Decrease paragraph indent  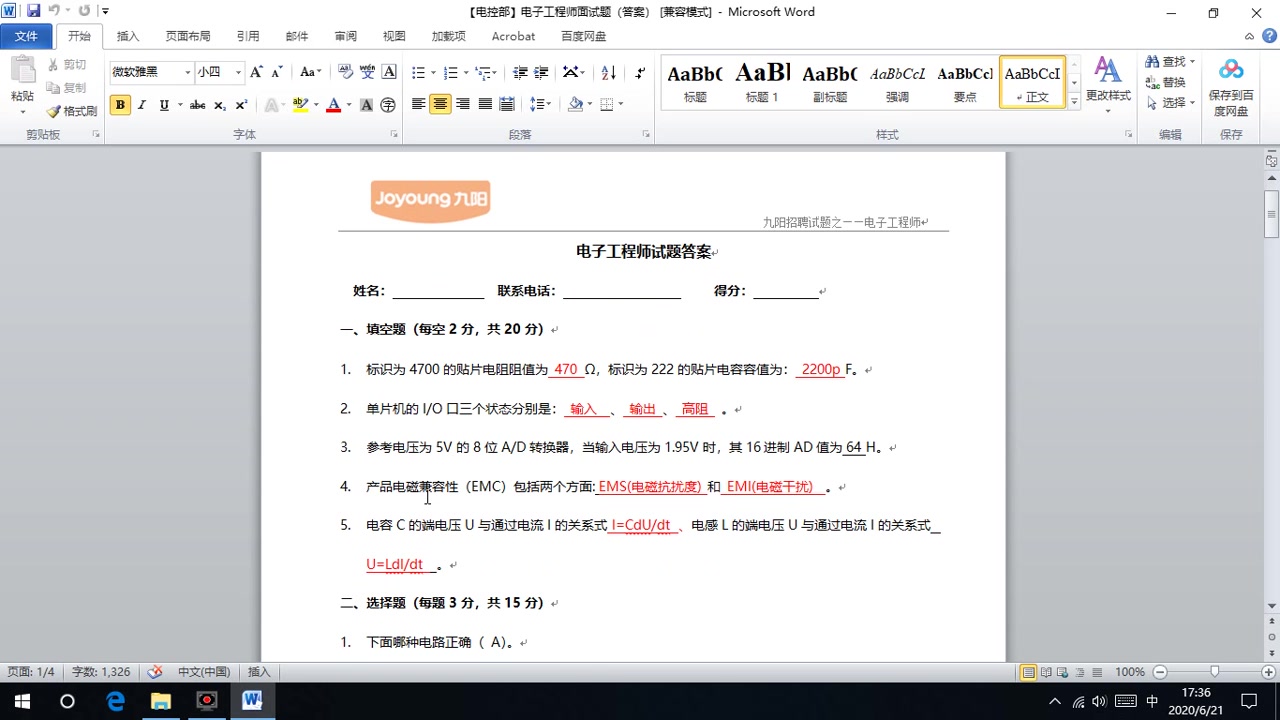click(x=520, y=72)
